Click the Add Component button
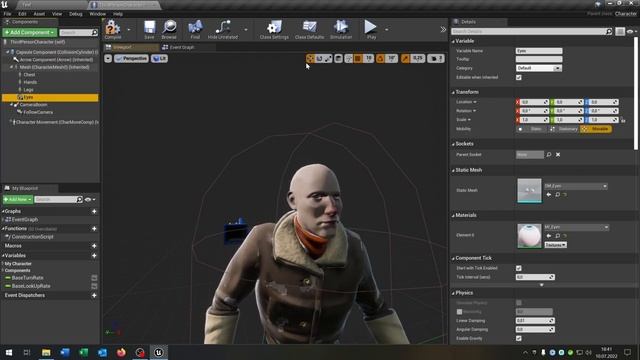 tap(30, 32)
